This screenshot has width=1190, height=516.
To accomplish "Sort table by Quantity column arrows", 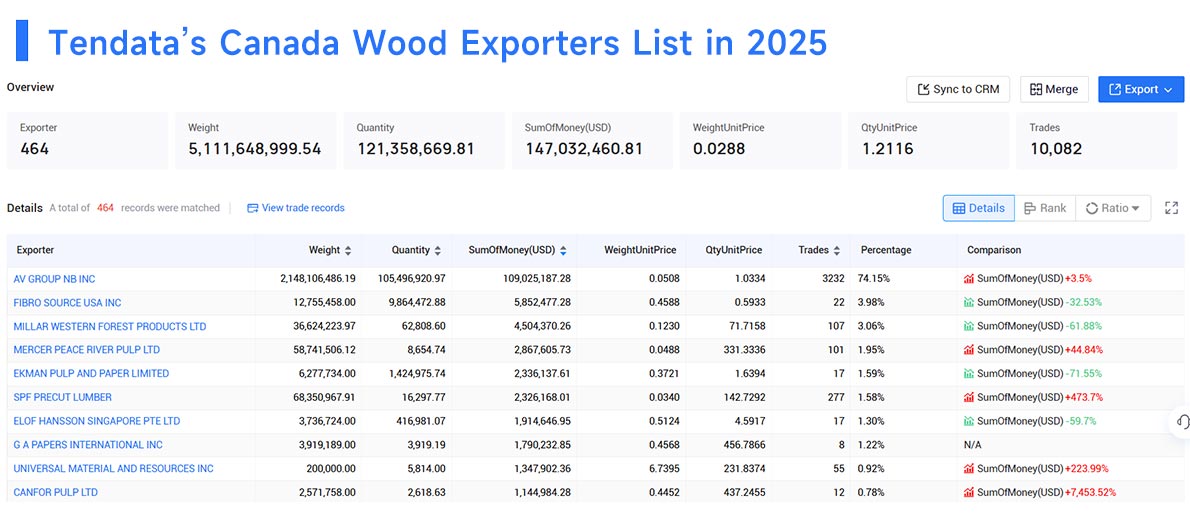I will 438,250.
